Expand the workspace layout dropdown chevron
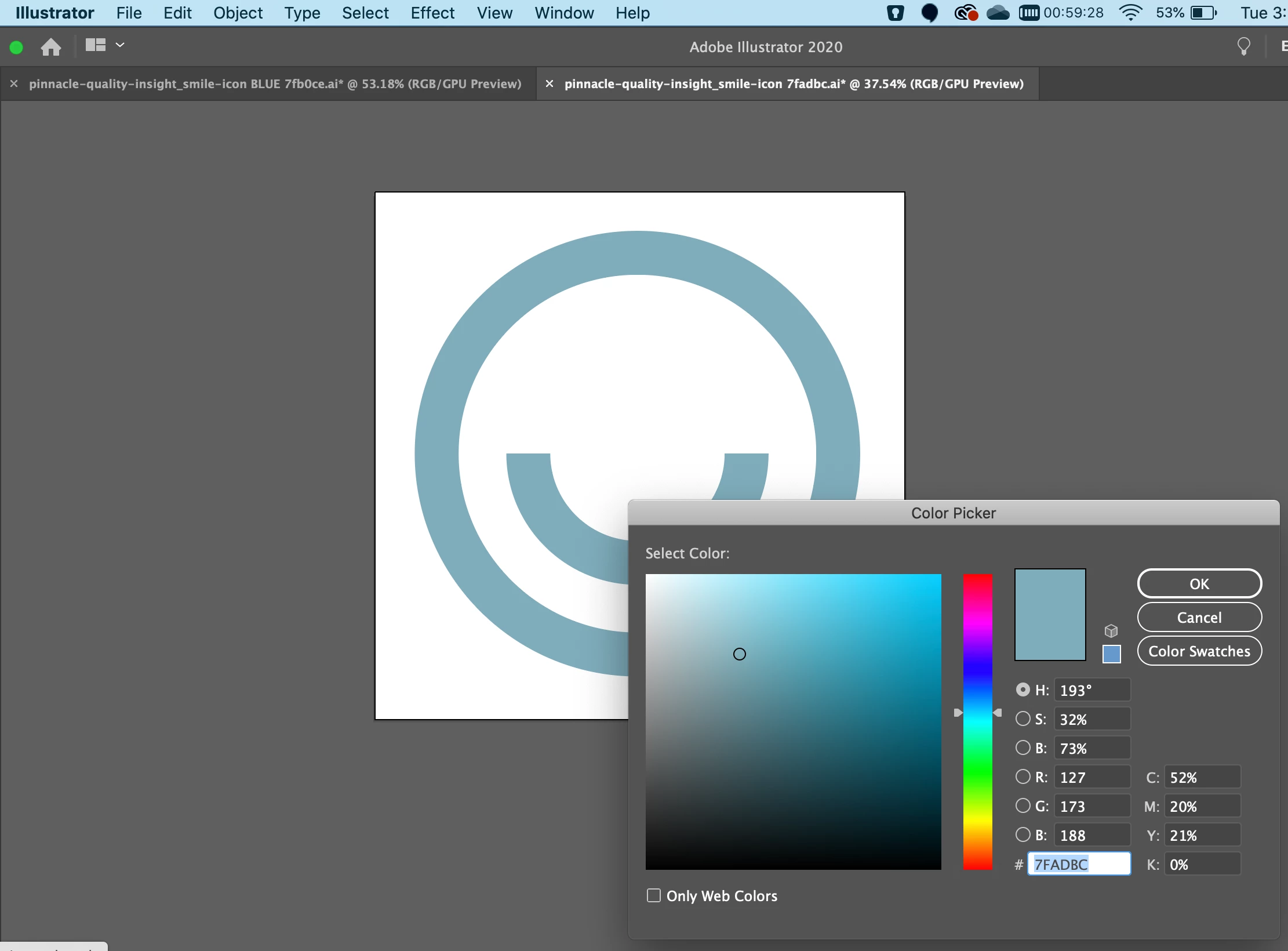Image resolution: width=1288 pixels, height=951 pixels. [120, 45]
